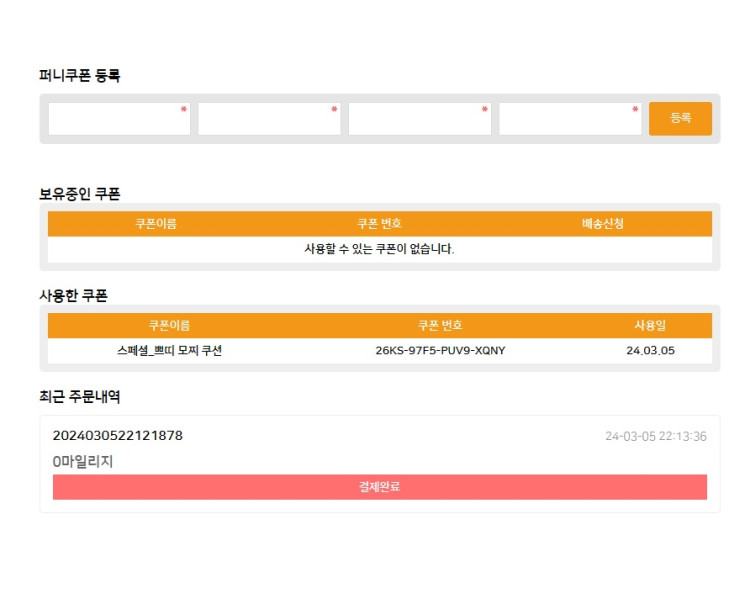
Task: Click the 최근 주문내역 section heading
Action: (x=80, y=397)
